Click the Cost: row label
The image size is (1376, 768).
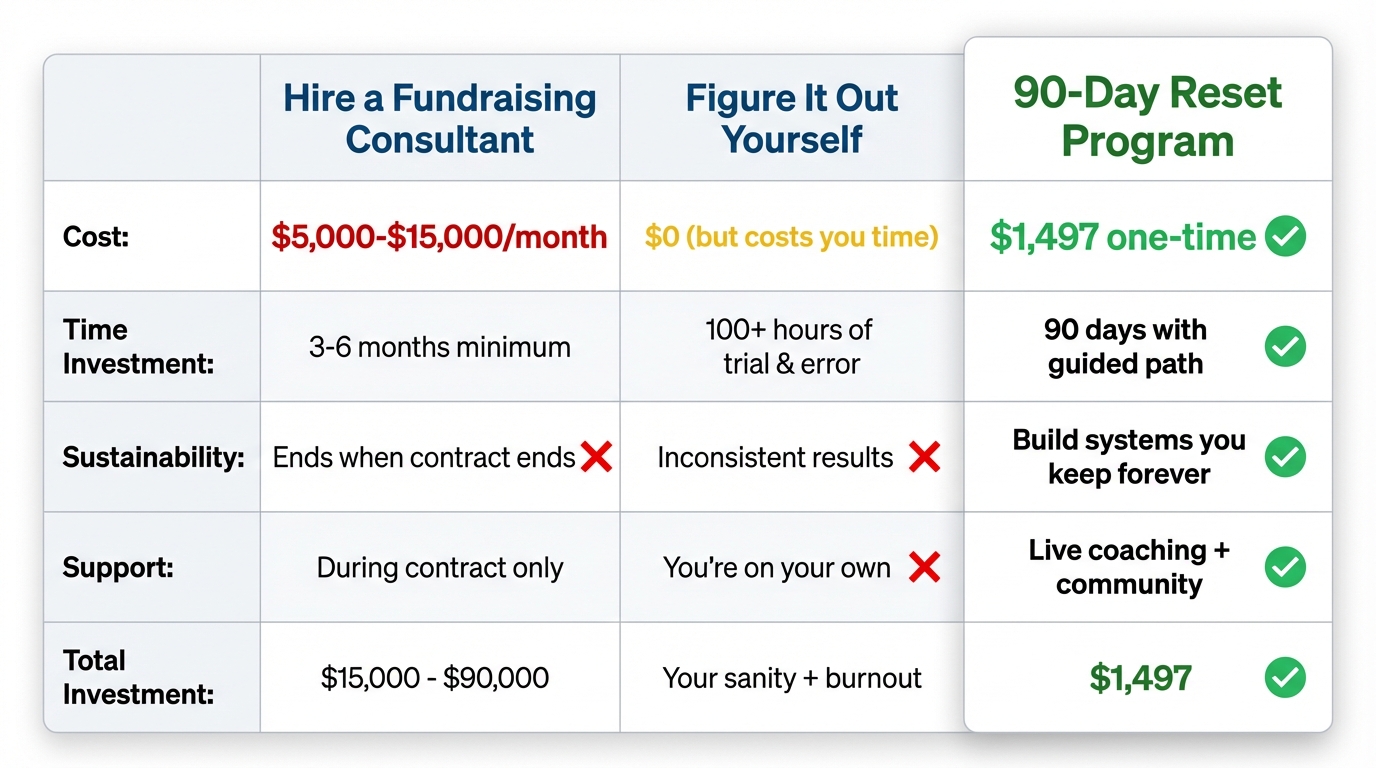pyautogui.click(x=95, y=237)
